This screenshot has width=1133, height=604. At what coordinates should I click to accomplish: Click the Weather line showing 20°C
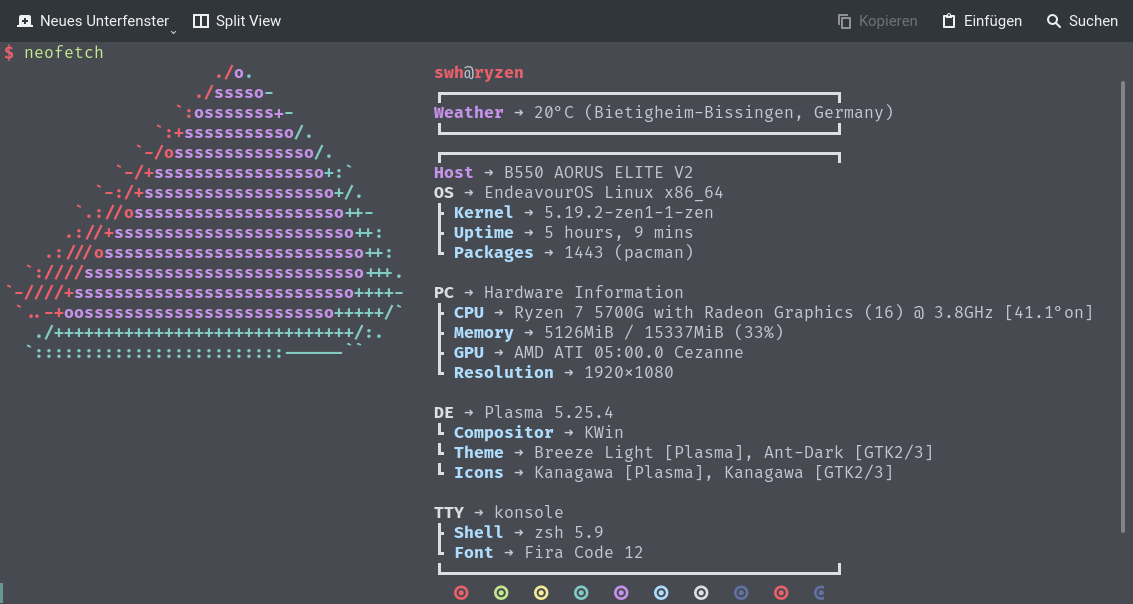click(x=663, y=113)
